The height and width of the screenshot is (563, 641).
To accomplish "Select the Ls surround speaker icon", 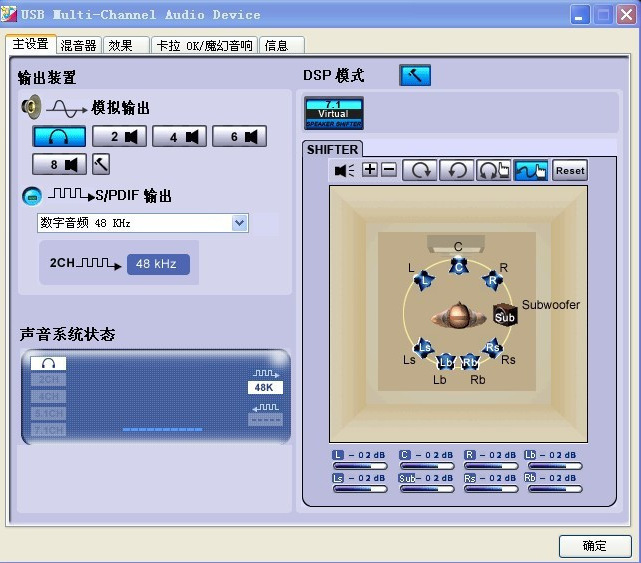I will [x=424, y=348].
